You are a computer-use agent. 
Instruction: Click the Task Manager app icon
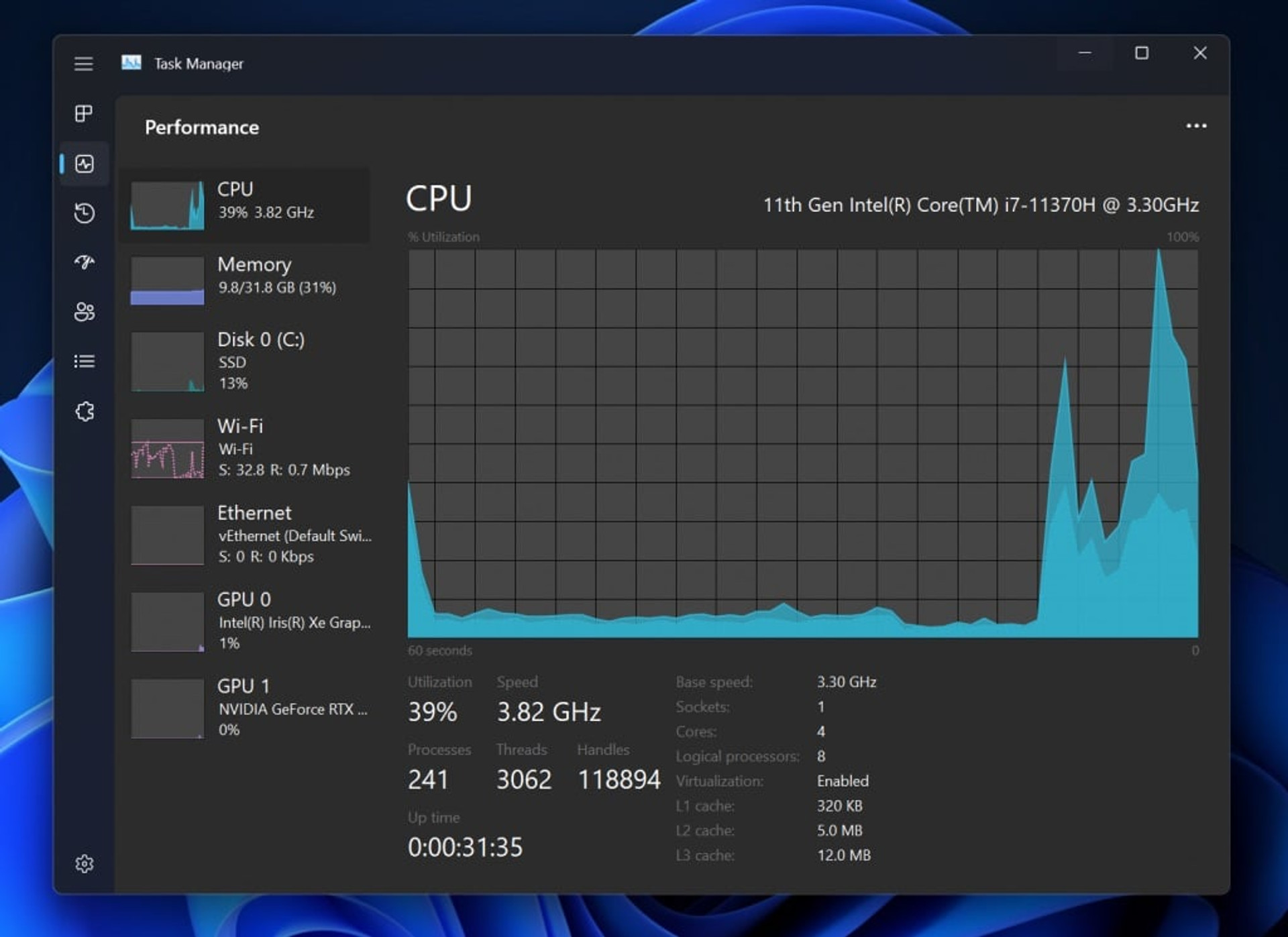pos(131,63)
